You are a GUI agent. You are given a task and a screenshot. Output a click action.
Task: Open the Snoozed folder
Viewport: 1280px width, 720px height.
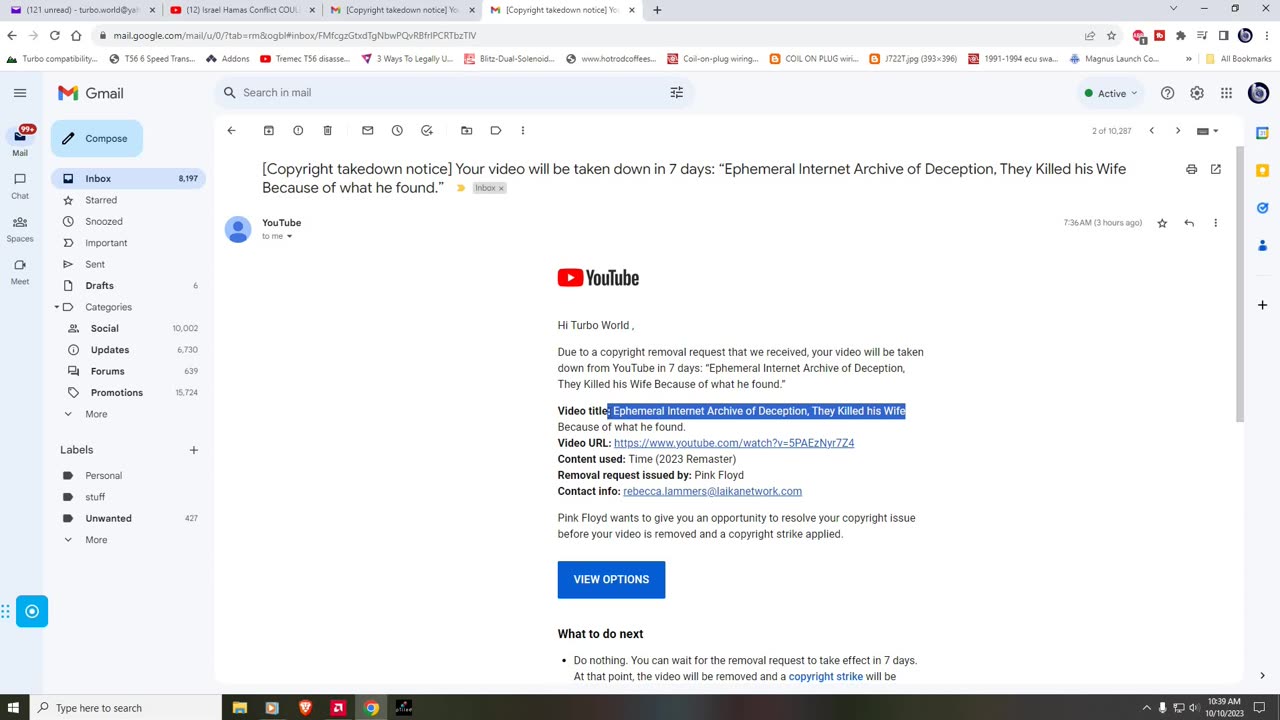(x=128, y=222)
